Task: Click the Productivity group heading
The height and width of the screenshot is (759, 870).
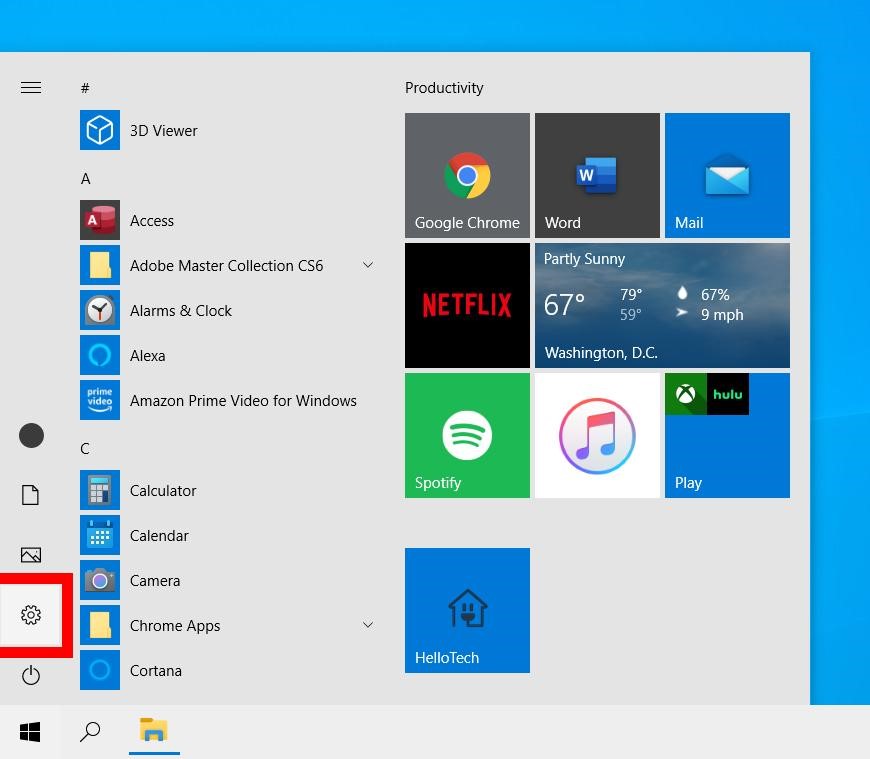Action: coord(444,88)
